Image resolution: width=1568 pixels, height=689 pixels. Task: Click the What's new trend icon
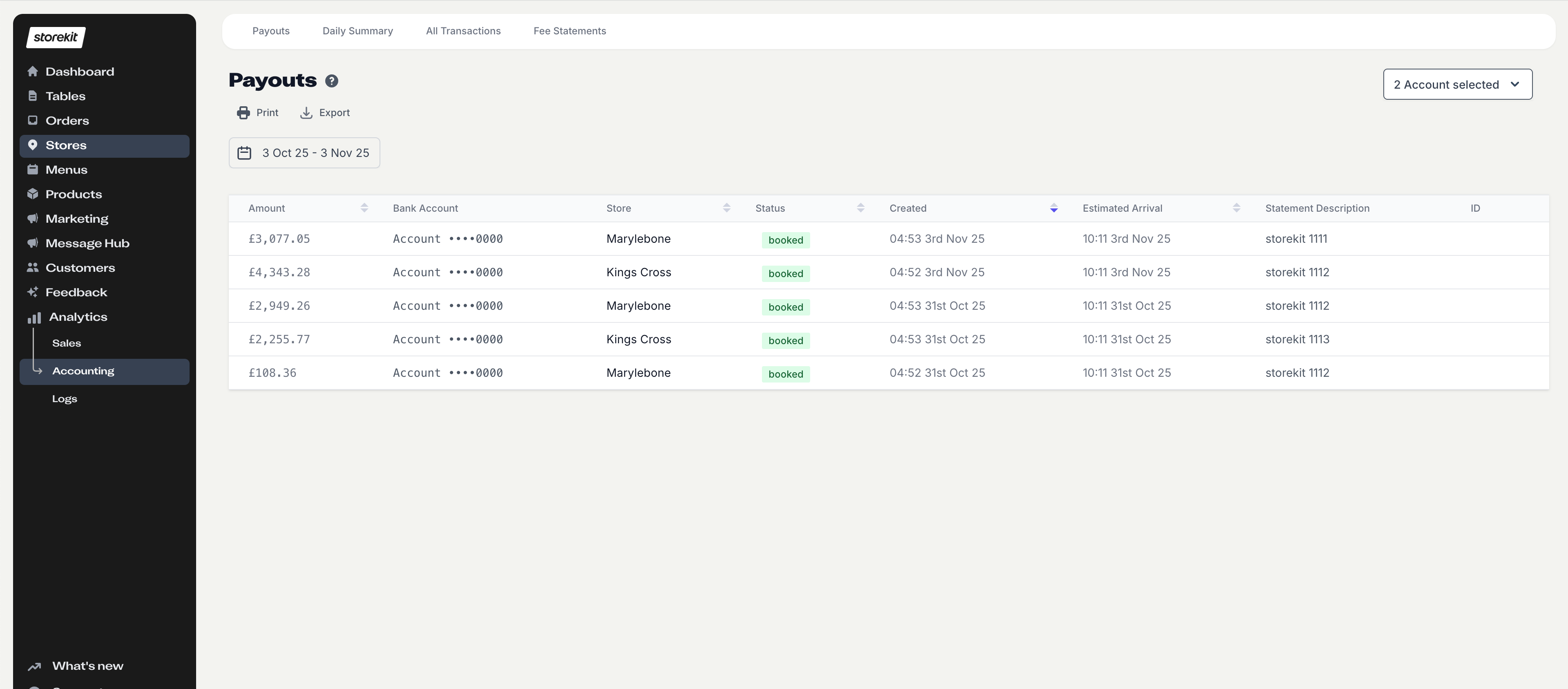pos(35,666)
